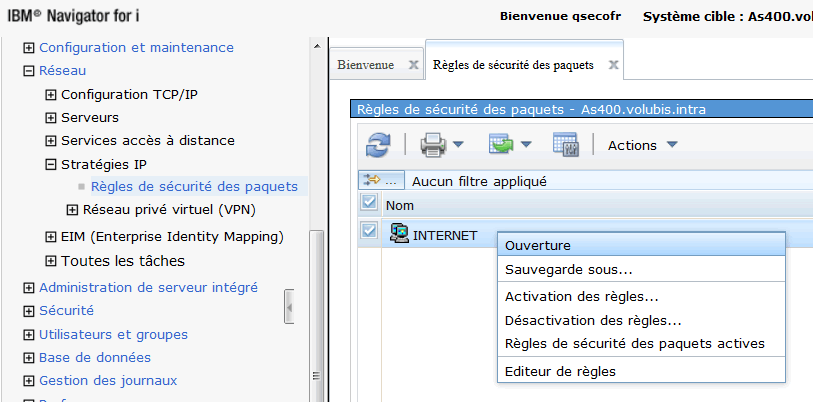813x402 pixels.
Task: Click the printer icon
Action: pyautogui.click(x=432, y=145)
